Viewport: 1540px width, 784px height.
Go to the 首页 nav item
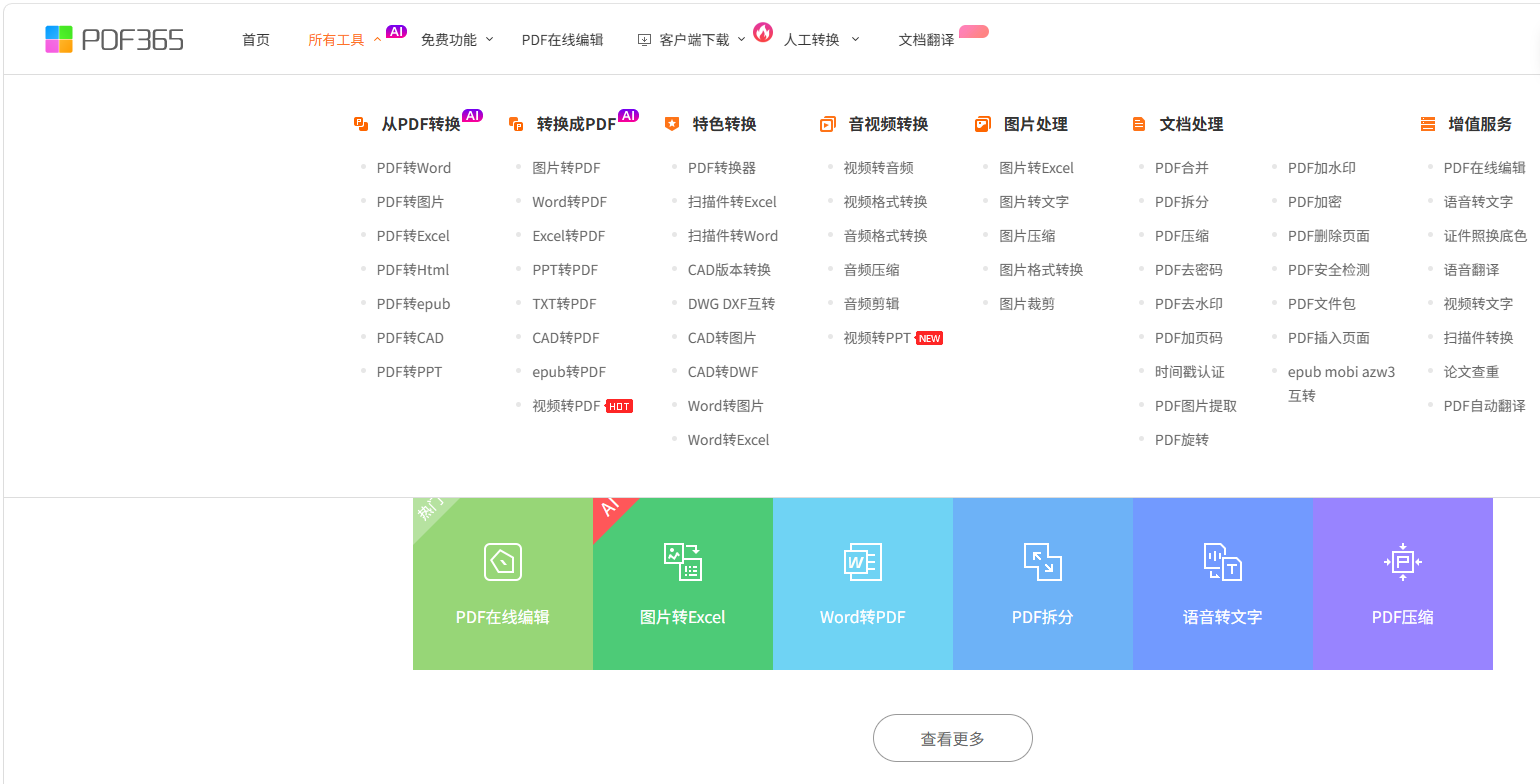click(x=256, y=40)
